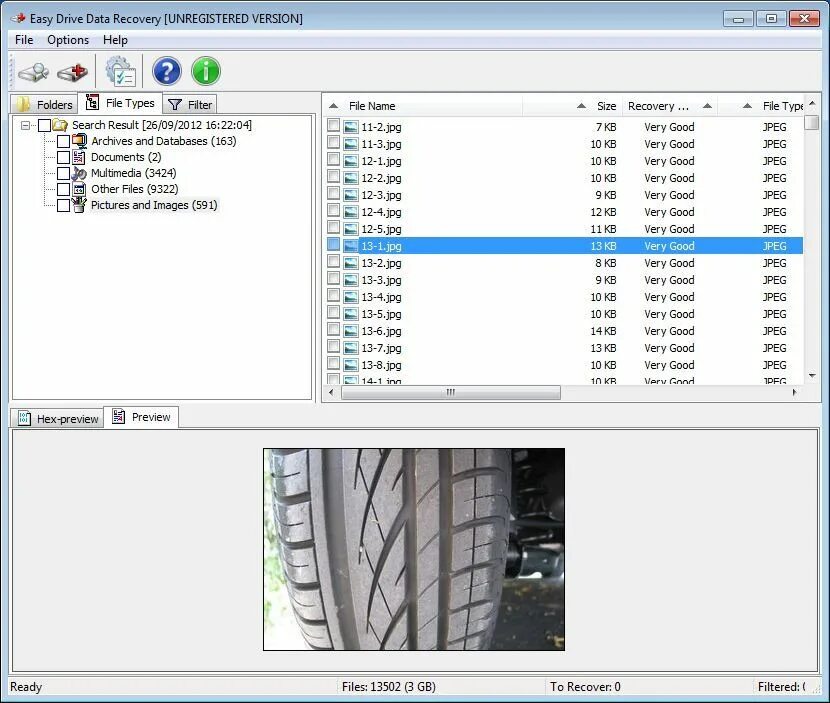The image size is (830, 703).
Task: Click the image icon of 12-1.jpg
Action: click(x=350, y=161)
